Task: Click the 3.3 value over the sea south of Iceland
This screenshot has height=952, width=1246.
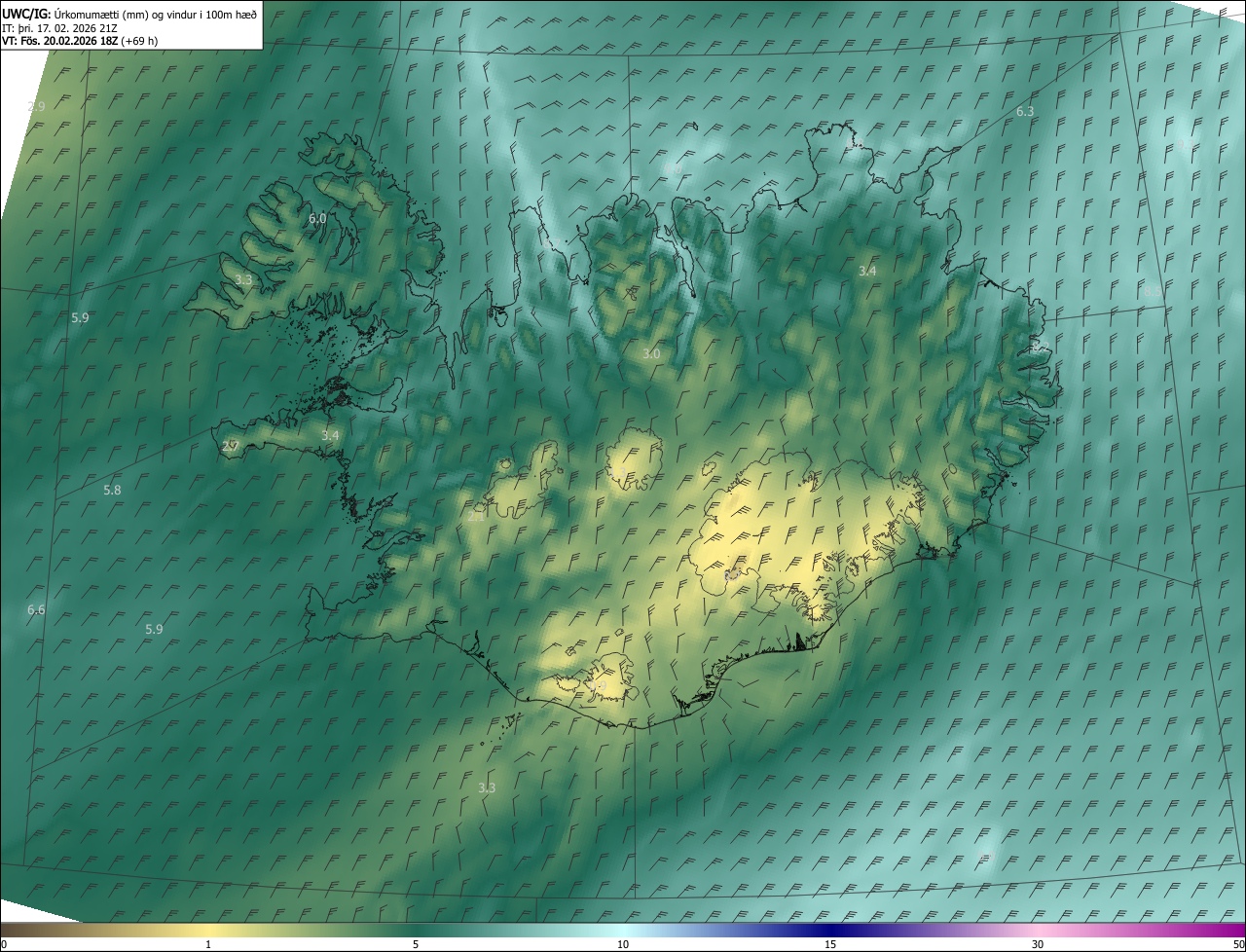Action: [487, 787]
